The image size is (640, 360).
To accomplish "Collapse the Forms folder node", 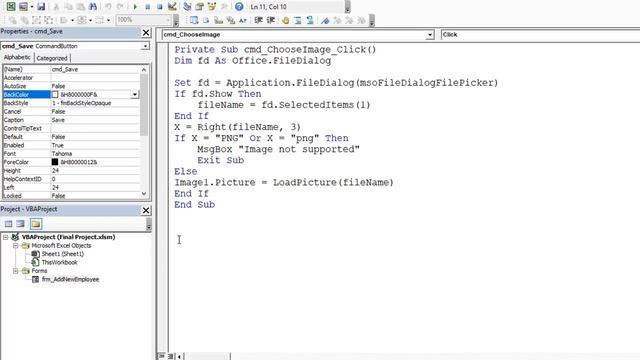I will point(15,271).
